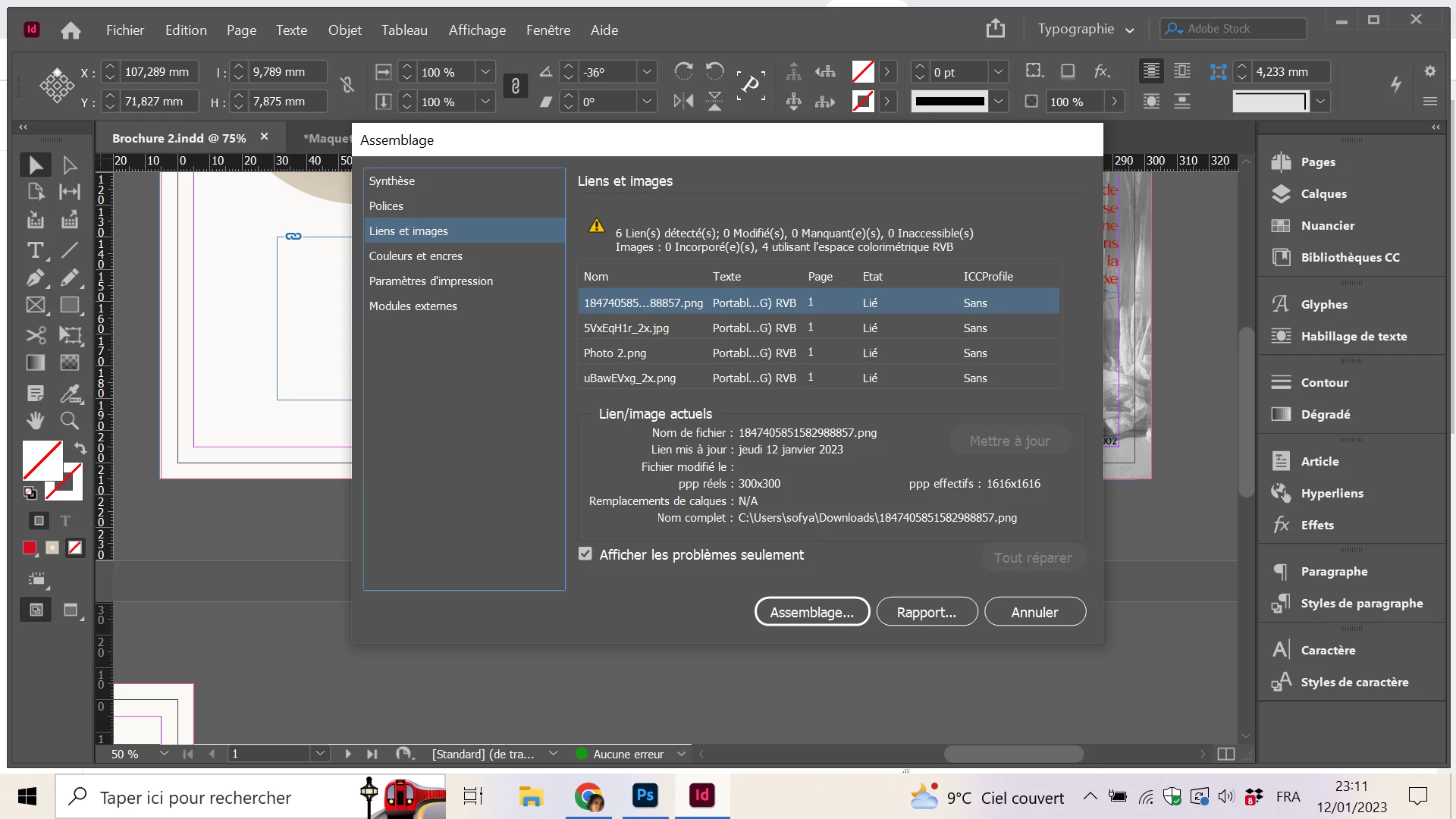The height and width of the screenshot is (819, 1456).
Task: Click the red color swatch
Action: coord(30,548)
